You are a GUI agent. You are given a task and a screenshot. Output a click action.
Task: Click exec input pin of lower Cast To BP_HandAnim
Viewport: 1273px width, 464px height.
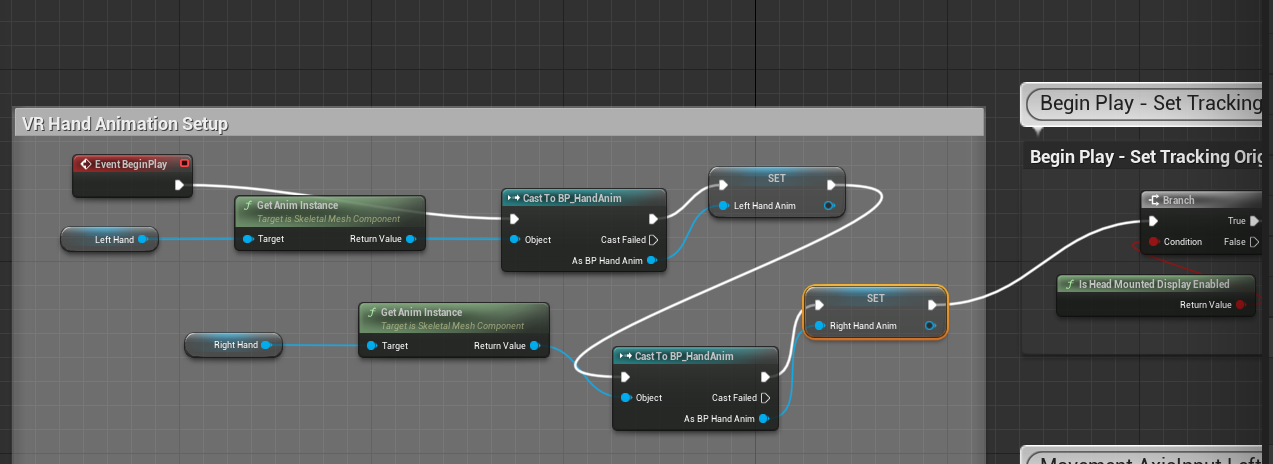(x=626, y=377)
